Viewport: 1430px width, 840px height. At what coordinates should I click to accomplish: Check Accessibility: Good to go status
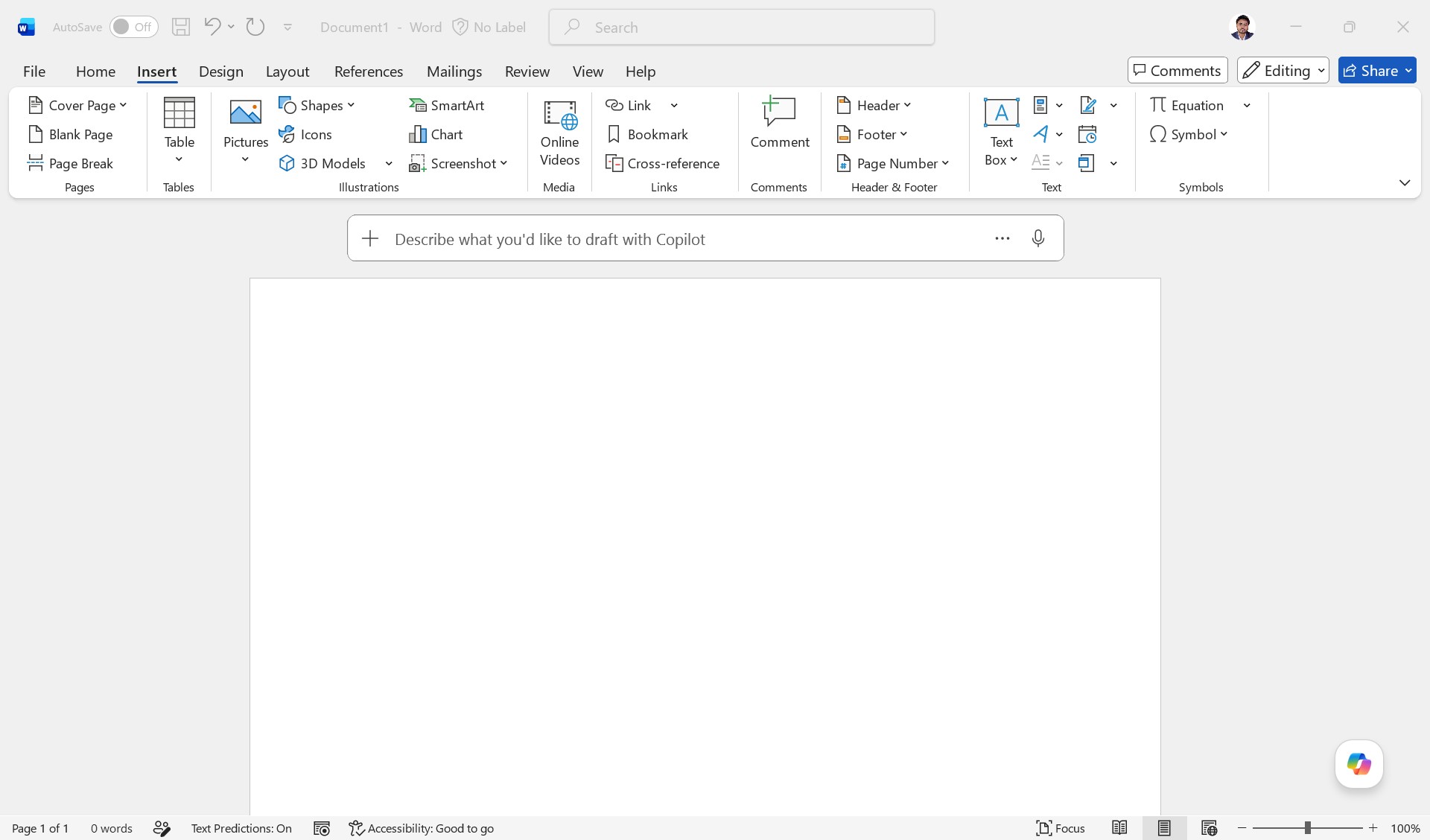pos(422,828)
